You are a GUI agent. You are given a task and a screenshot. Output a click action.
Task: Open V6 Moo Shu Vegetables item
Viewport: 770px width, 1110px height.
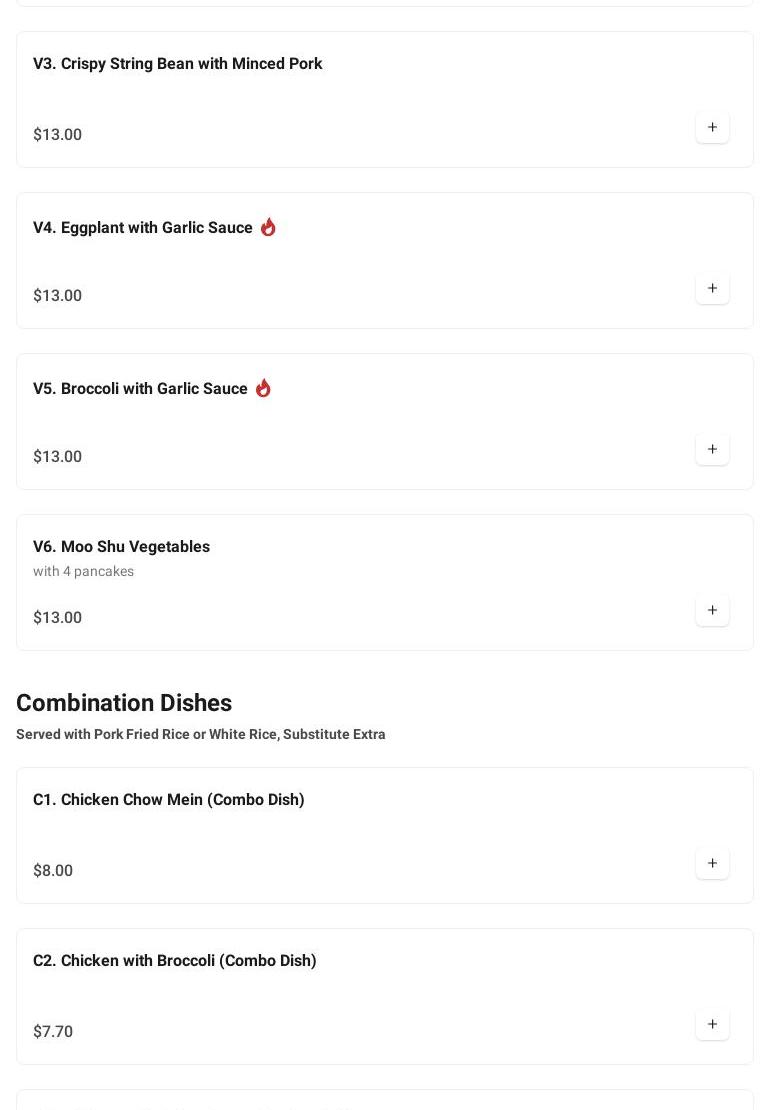point(121,547)
